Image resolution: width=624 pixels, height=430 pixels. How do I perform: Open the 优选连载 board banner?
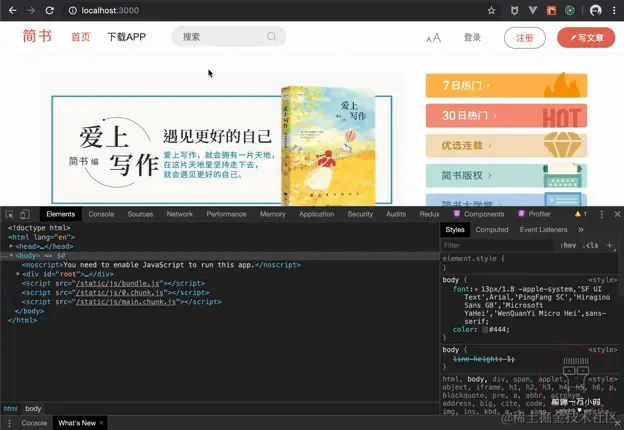coord(506,146)
